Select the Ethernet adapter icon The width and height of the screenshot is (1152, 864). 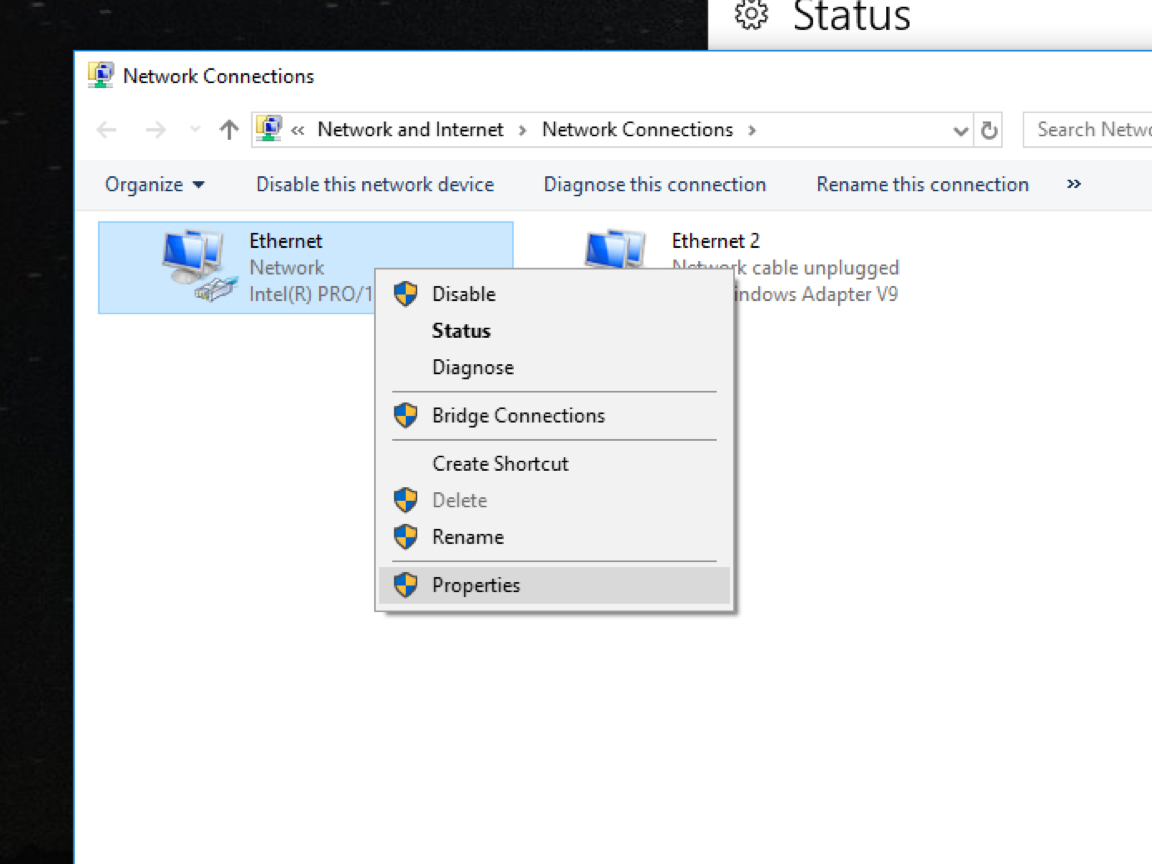(x=198, y=266)
